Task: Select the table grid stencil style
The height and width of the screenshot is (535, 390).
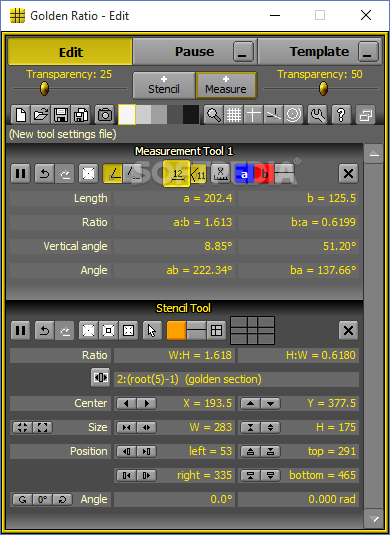Action: click(x=216, y=330)
